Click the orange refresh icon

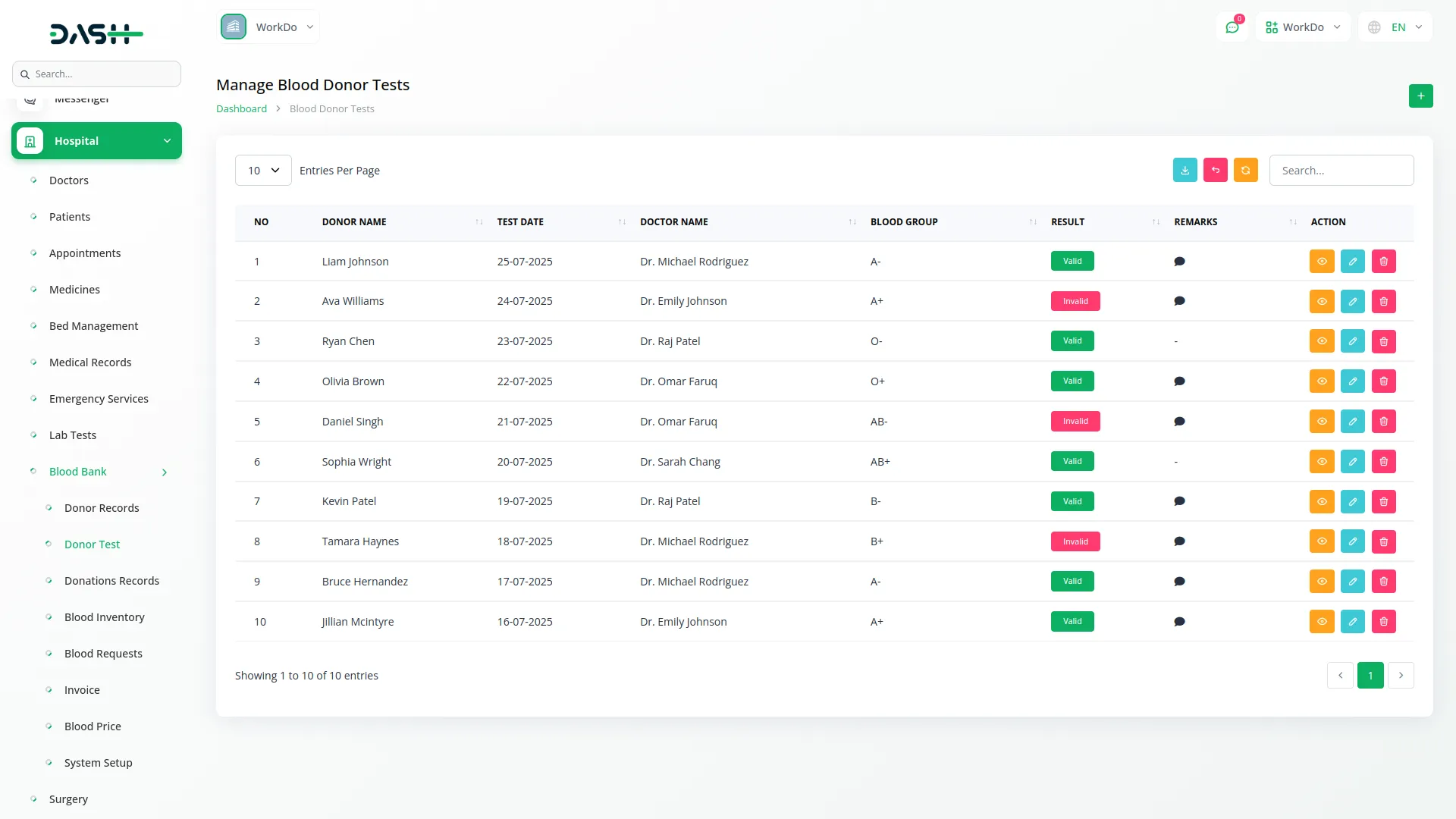[1245, 171]
